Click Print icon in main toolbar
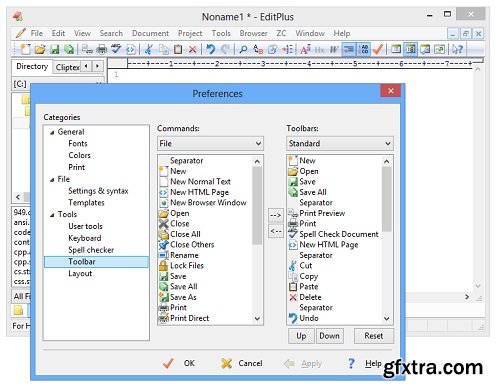Image resolution: width=500 pixels, height=391 pixels. tap(102, 49)
